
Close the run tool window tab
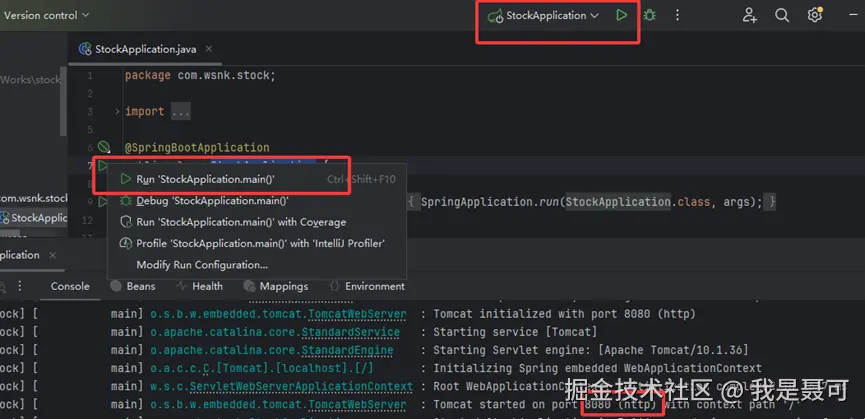click(52, 255)
